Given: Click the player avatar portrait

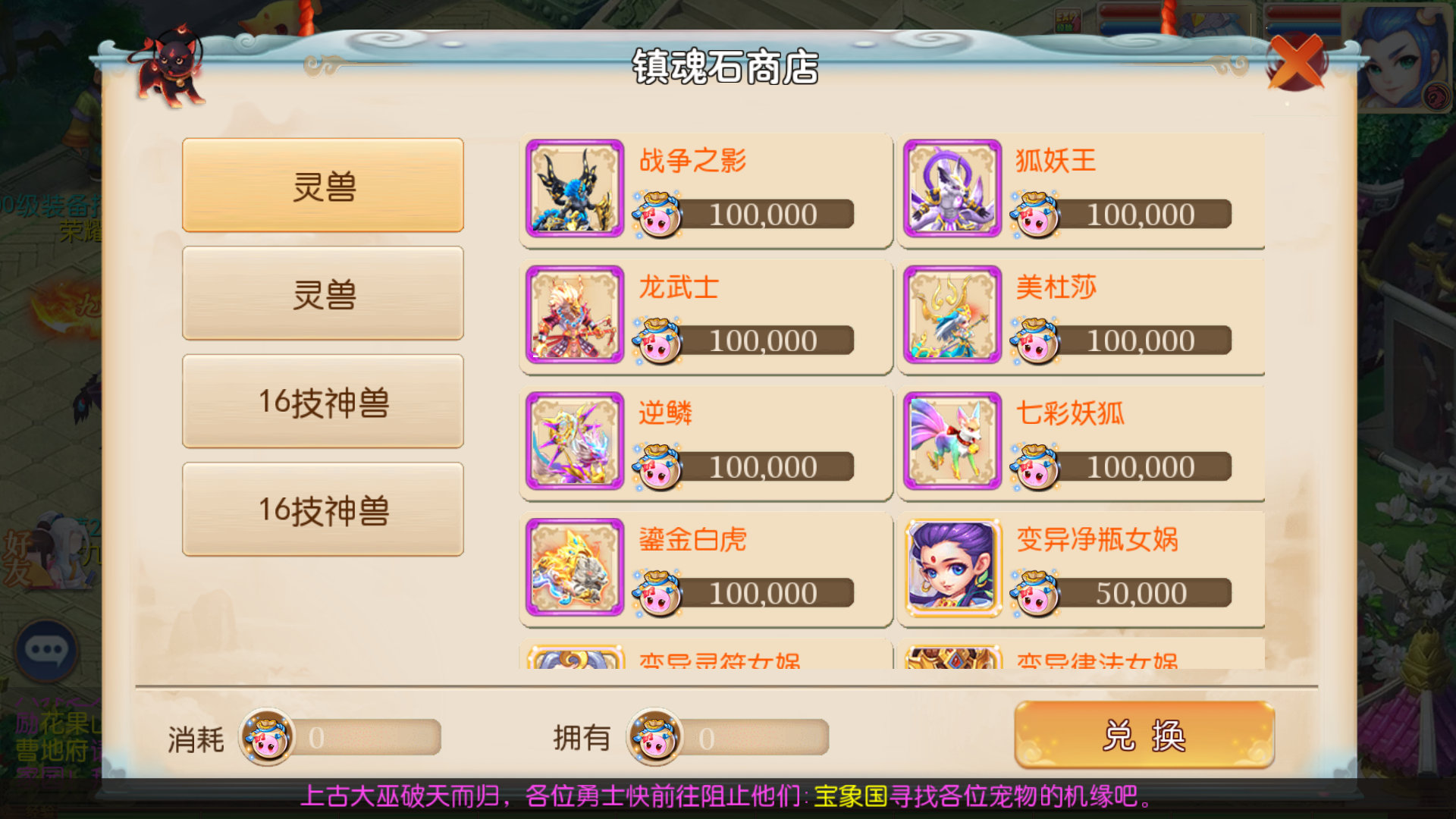Looking at the screenshot, I should point(1404,57).
